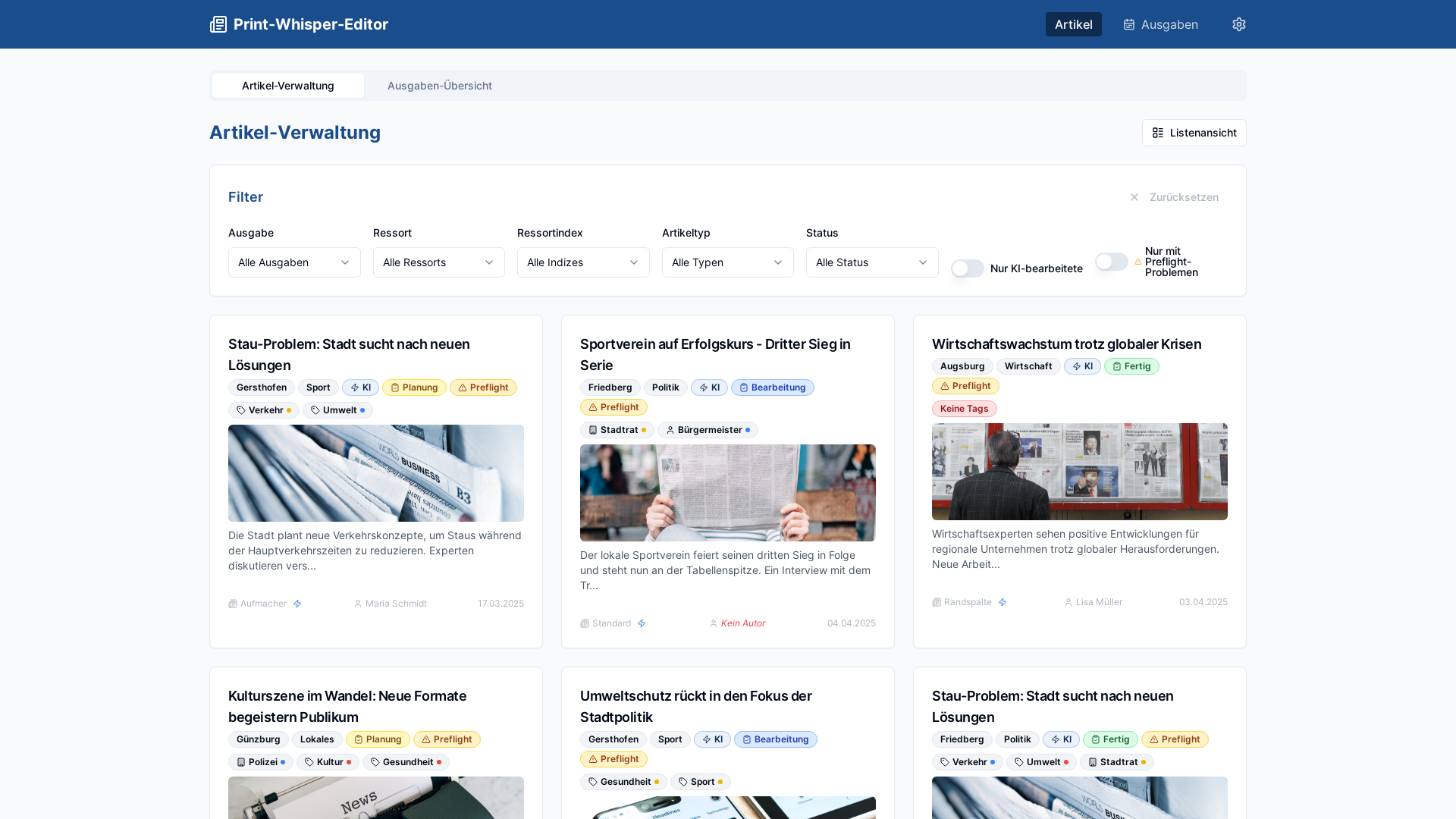Open settings via the gear icon

[x=1239, y=24]
